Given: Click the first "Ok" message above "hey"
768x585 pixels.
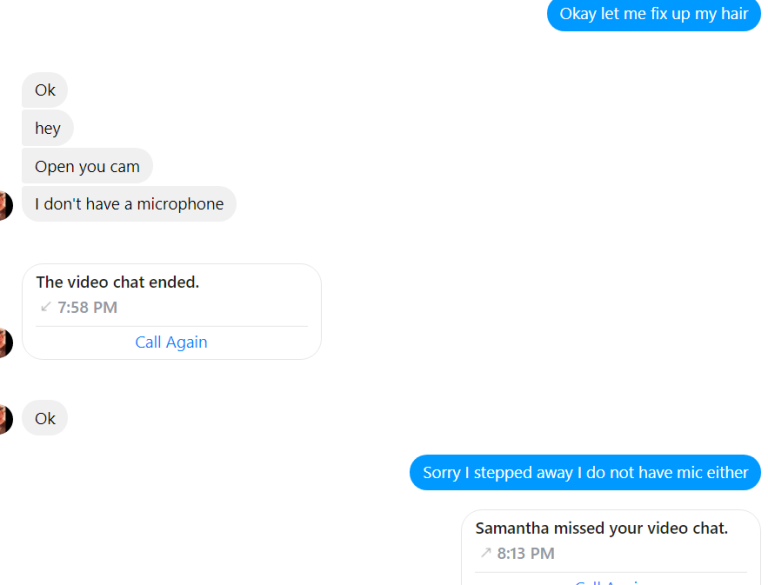Looking at the screenshot, I should (x=45, y=90).
